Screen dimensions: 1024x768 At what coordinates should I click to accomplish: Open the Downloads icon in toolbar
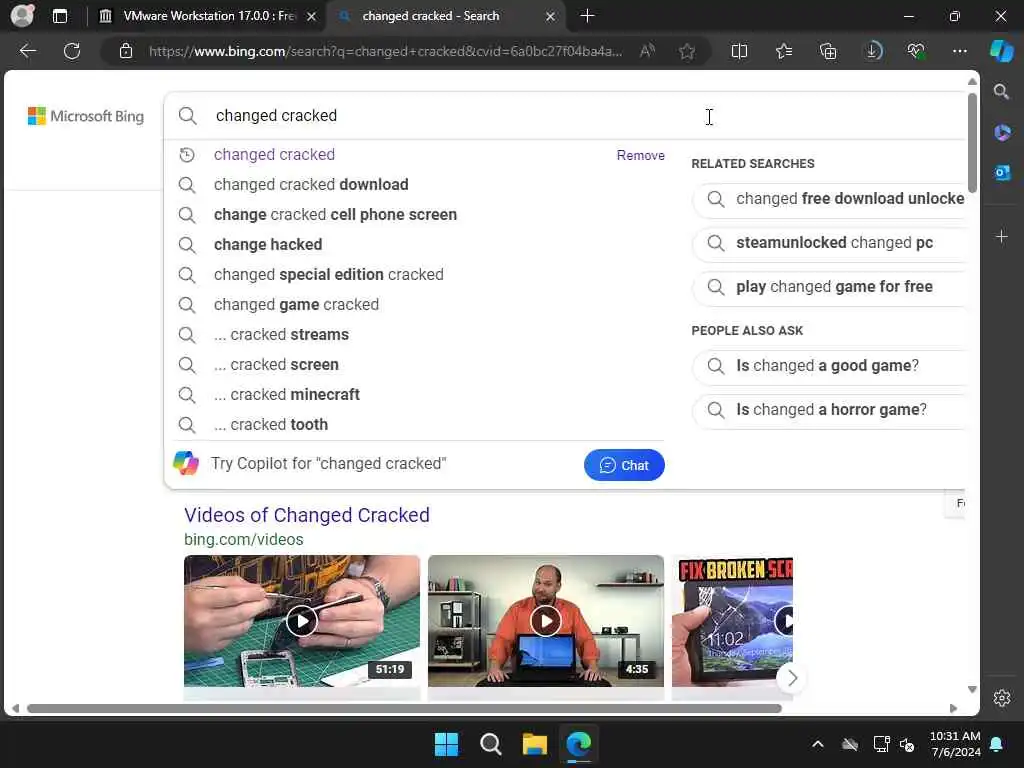(872, 51)
